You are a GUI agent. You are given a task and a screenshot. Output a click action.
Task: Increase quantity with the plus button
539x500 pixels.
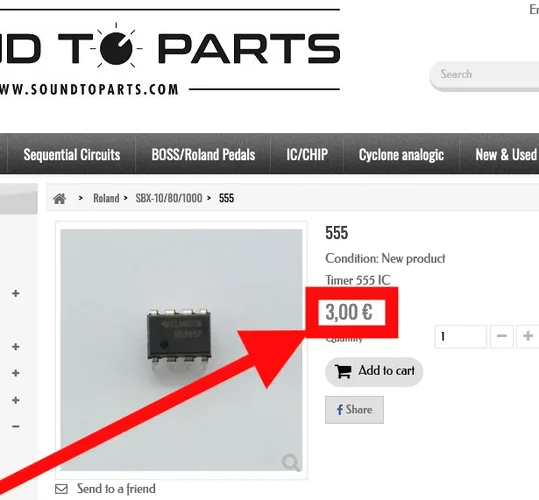pos(528,336)
